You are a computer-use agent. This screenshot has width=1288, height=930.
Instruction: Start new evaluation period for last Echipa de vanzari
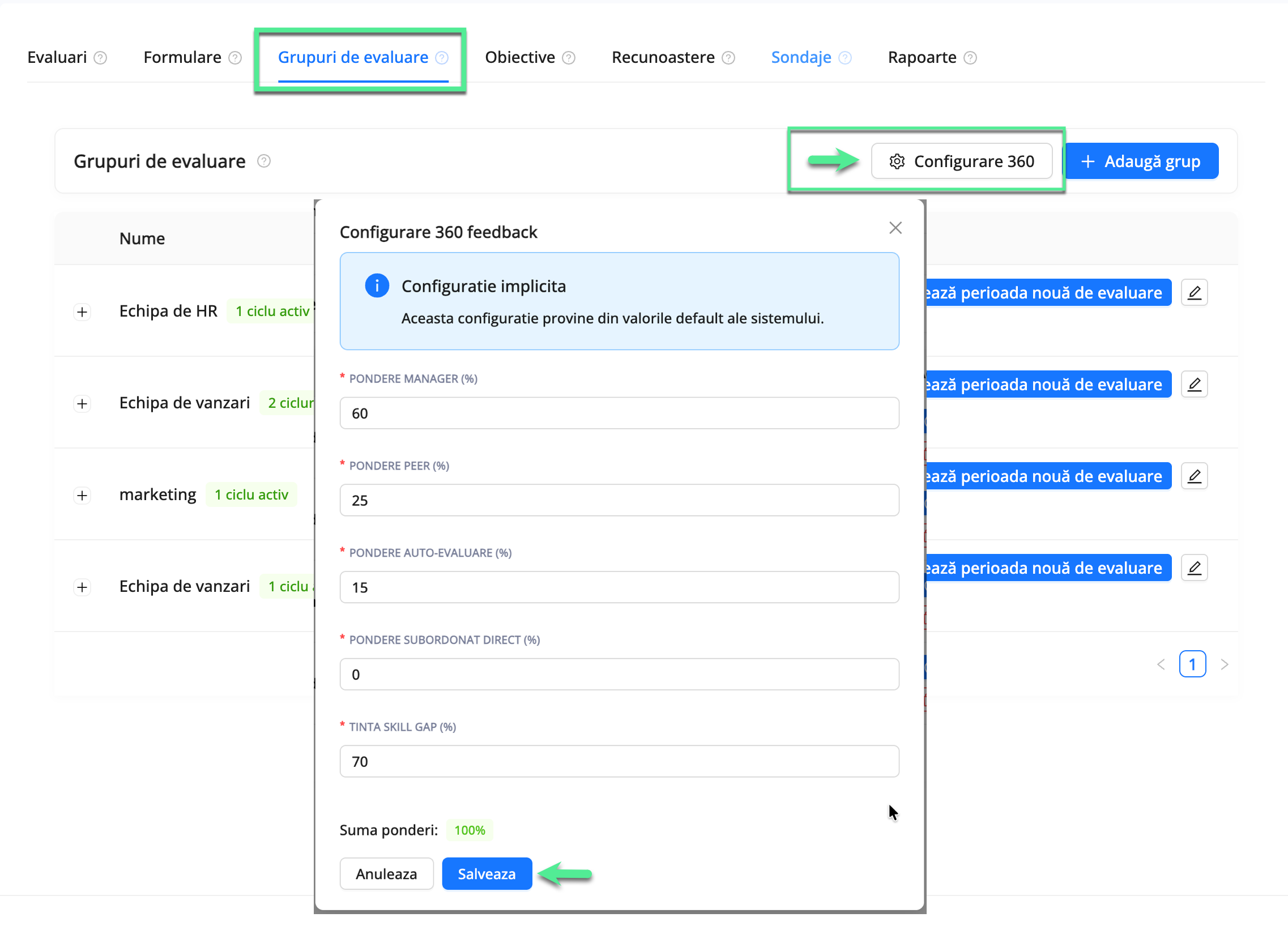click(1049, 568)
